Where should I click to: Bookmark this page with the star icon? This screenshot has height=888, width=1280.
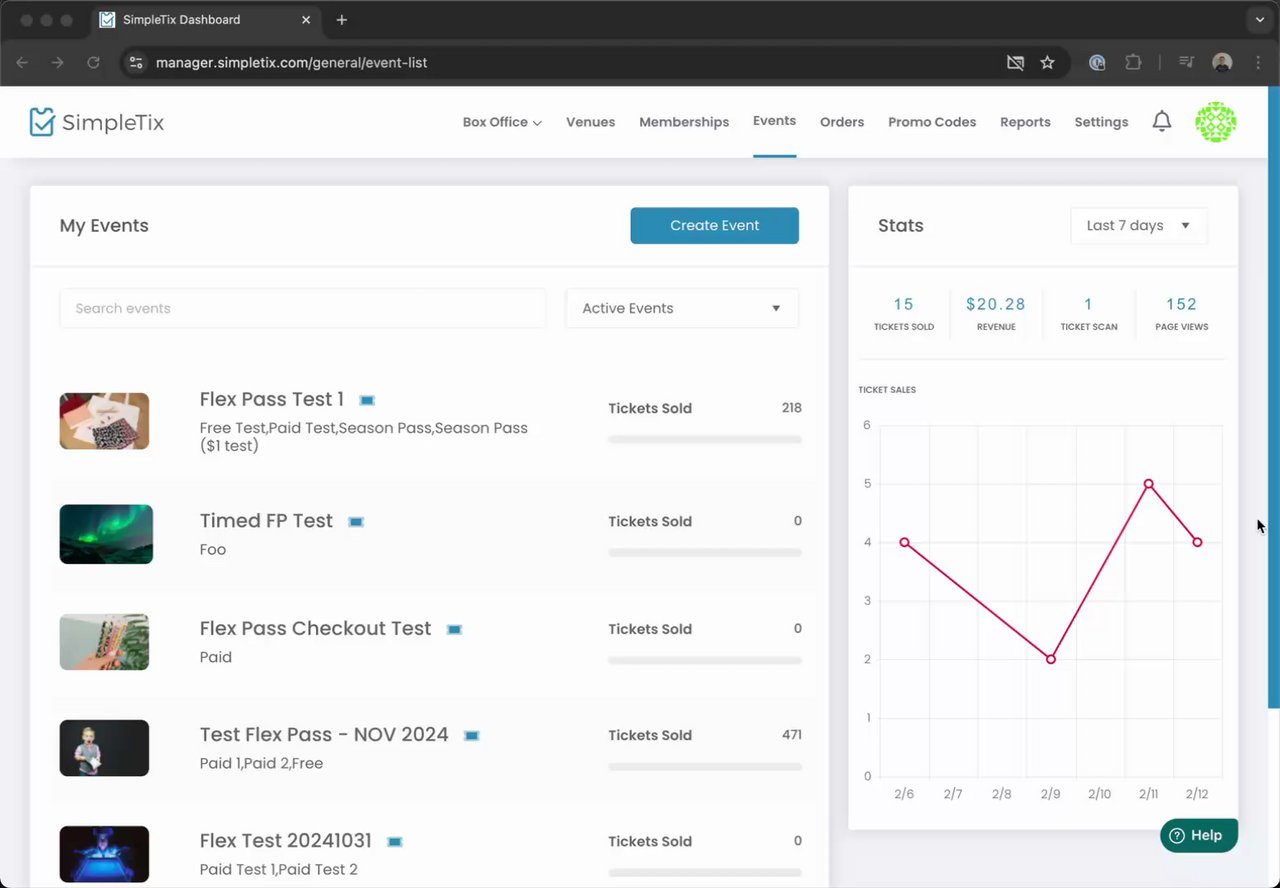(1047, 62)
